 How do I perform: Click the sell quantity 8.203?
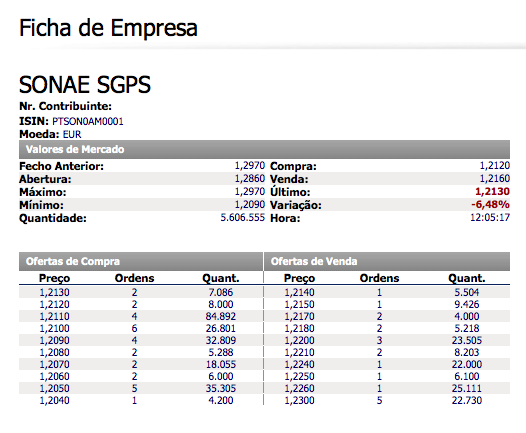pos(467,353)
